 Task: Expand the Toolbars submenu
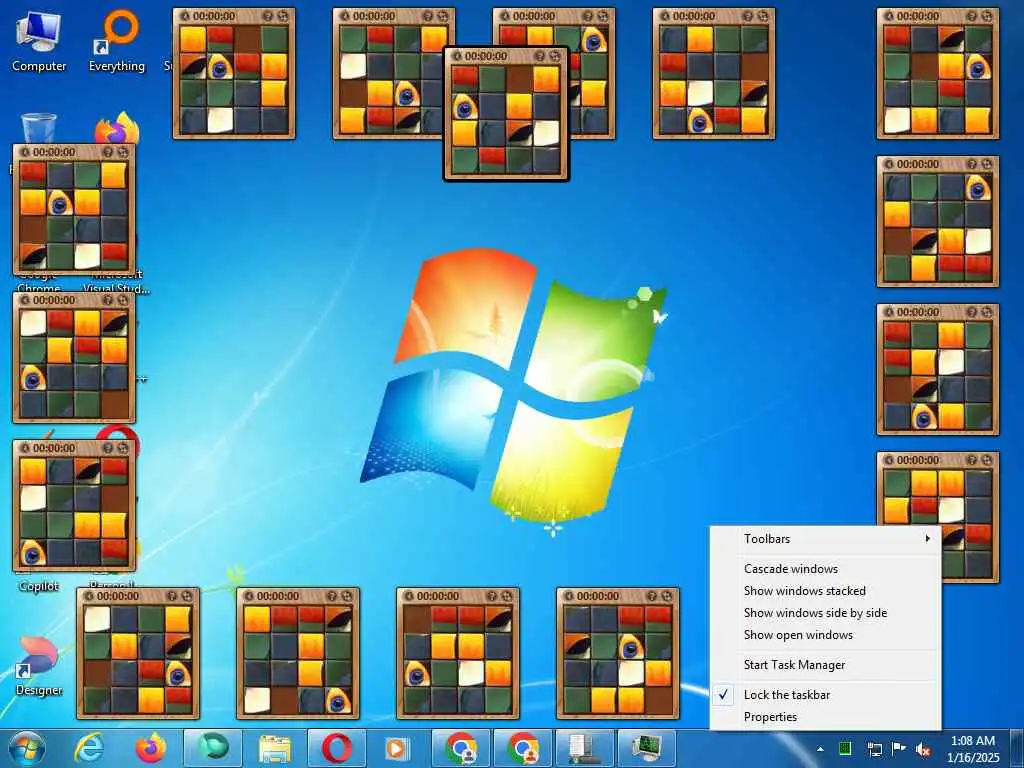pyautogui.click(x=825, y=539)
